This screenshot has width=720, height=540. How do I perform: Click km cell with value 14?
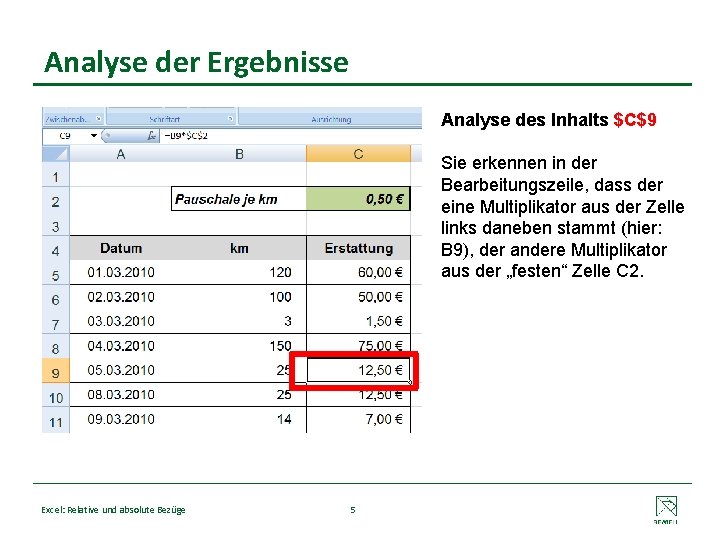point(239,419)
